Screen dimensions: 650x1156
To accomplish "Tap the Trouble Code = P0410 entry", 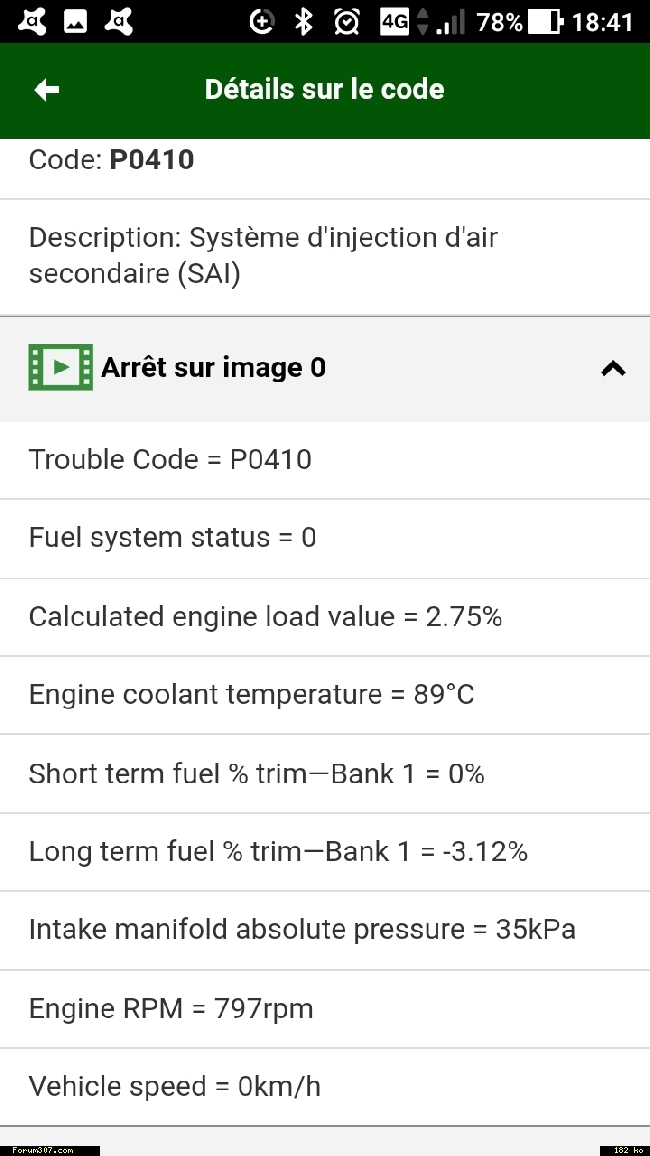I will pos(325,460).
